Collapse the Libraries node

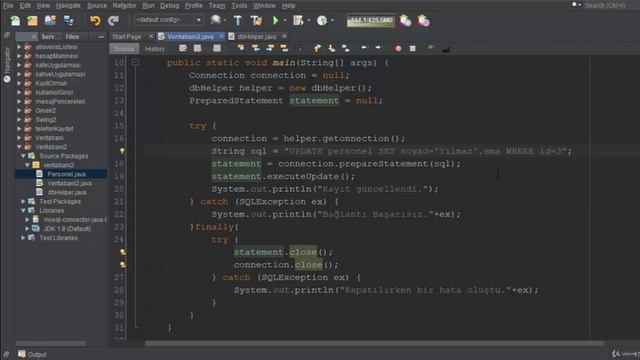(23, 211)
